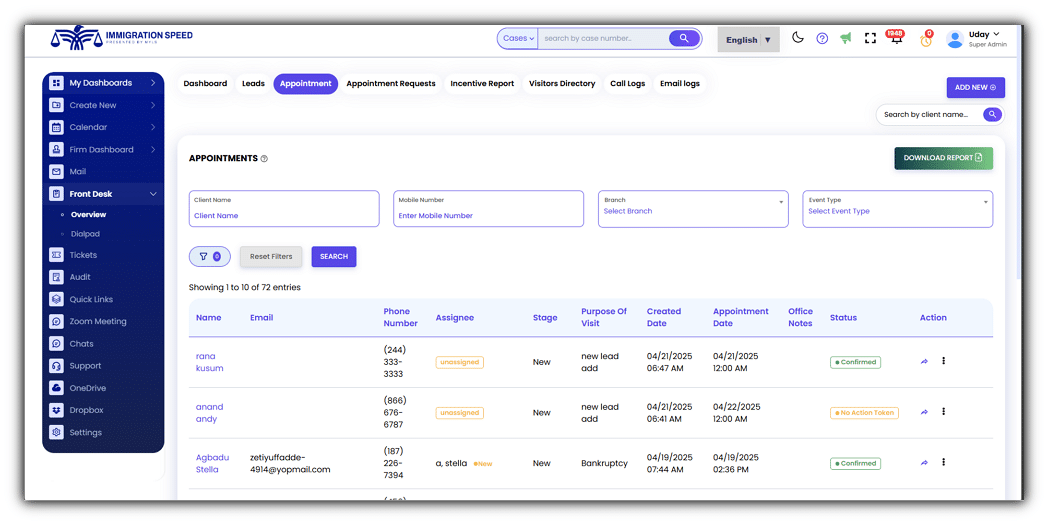The image size is (1050, 526).
Task: Click the case search magnifier button
Action: coord(684,38)
